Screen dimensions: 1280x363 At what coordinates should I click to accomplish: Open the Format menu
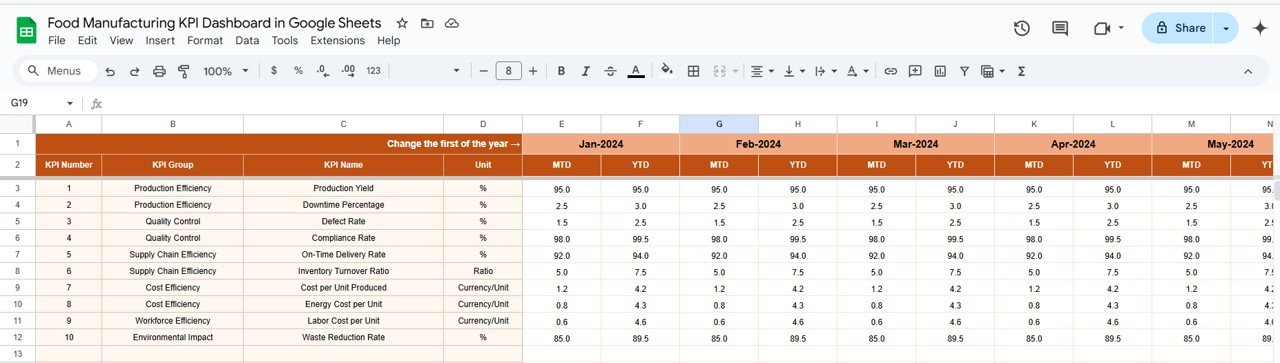[205, 41]
